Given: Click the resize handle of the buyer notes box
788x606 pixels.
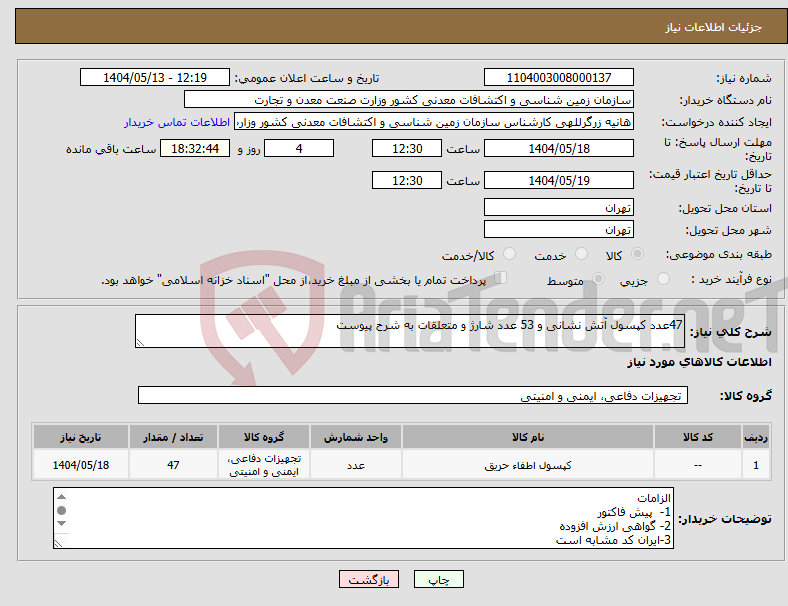Looking at the screenshot, I should pos(58,543).
